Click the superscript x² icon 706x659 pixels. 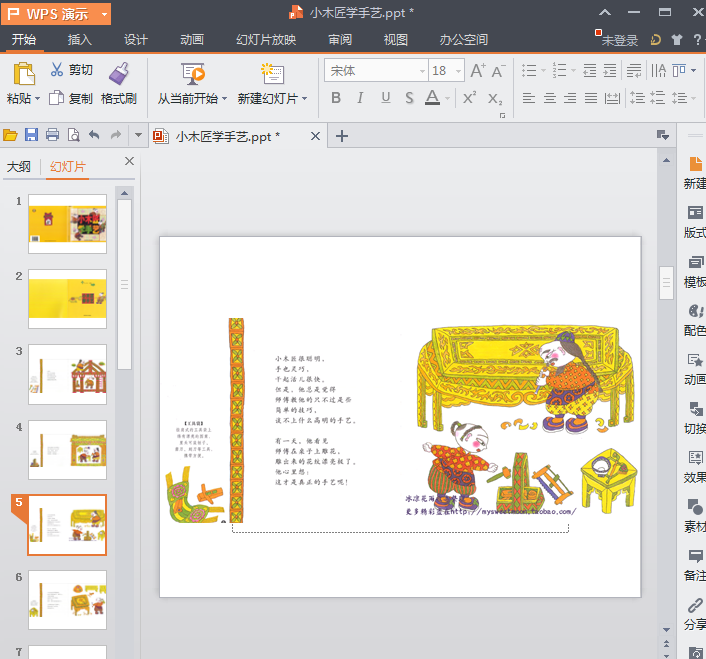click(469, 98)
